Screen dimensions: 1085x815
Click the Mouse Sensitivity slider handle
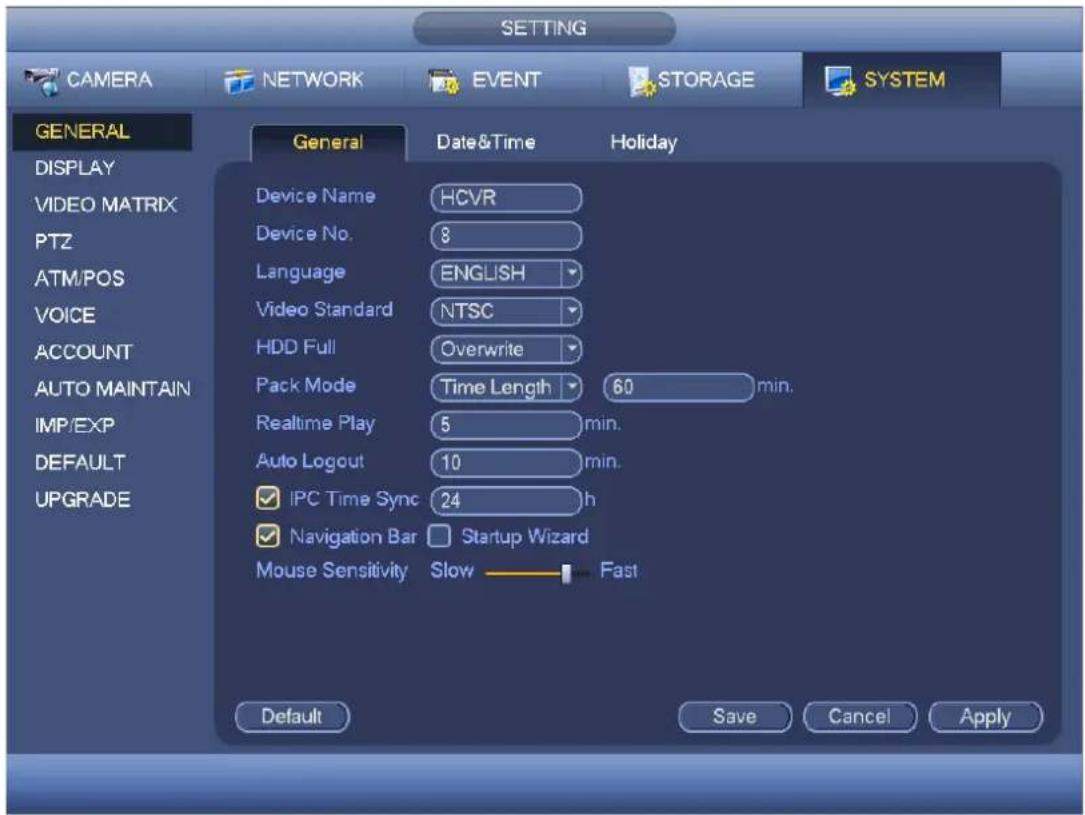point(566,574)
